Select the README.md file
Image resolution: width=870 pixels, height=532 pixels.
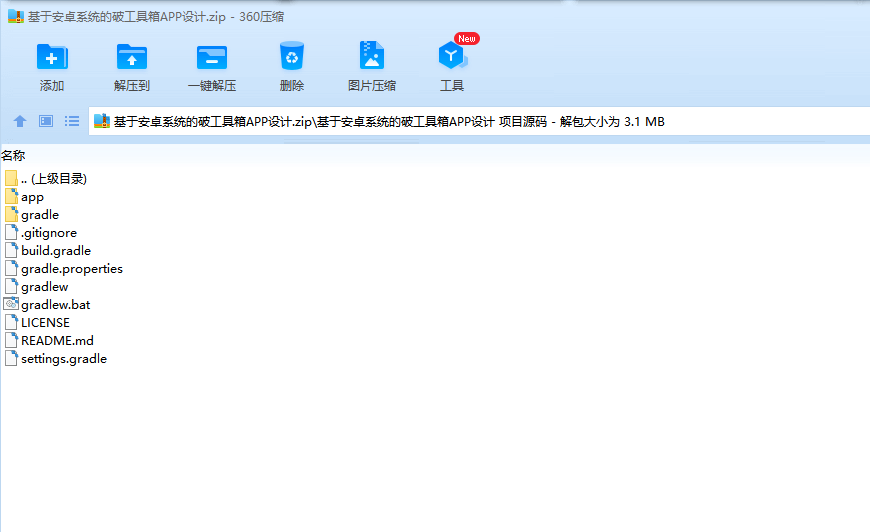(x=49, y=341)
